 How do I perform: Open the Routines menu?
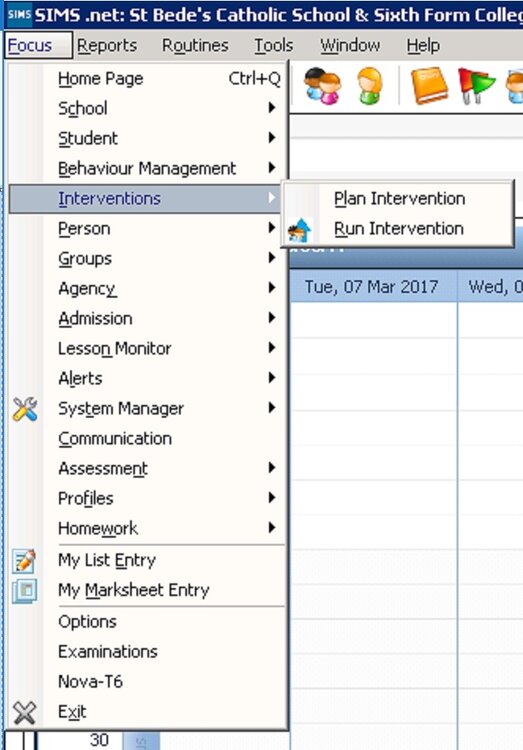[x=195, y=45]
